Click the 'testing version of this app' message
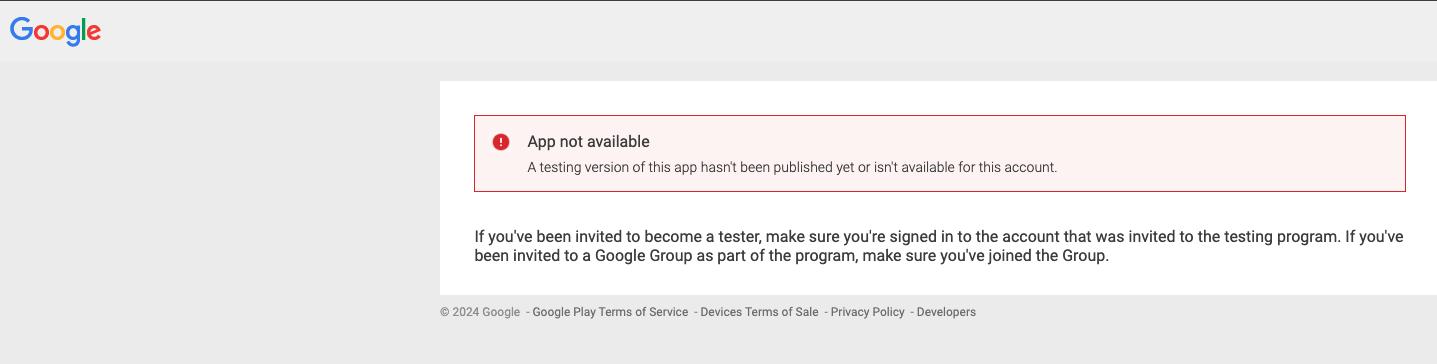Screen dimensions: 1437x364 click(x=792, y=167)
